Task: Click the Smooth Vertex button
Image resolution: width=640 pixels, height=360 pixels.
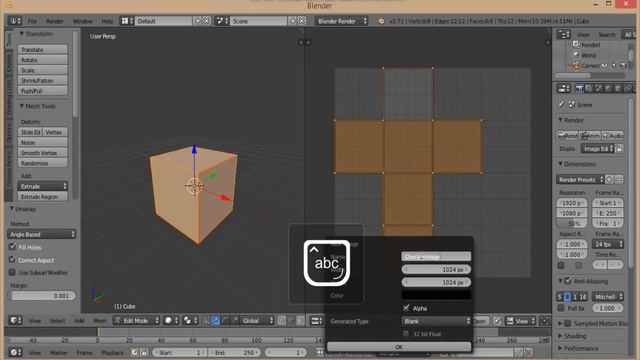Action: pos(42,153)
